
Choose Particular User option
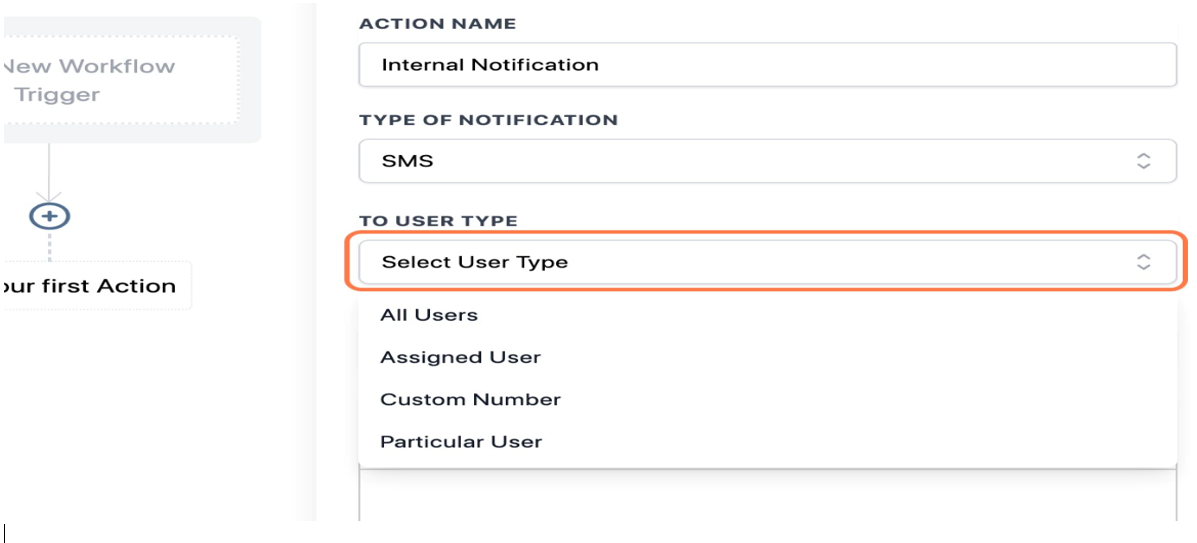[768, 441]
